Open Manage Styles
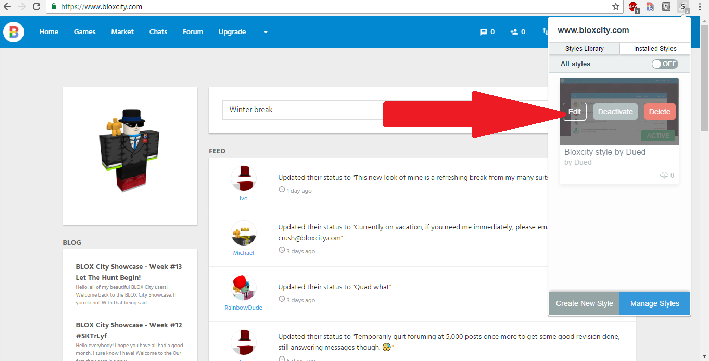The image size is (709, 361). [x=655, y=304]
